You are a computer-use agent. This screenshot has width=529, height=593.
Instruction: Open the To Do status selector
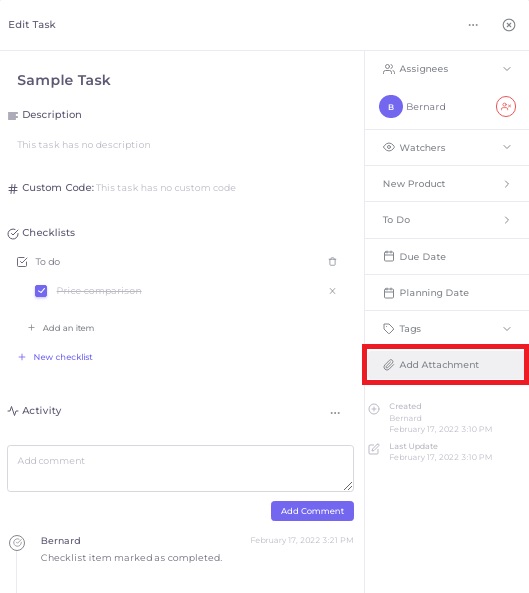coord(447,220)
